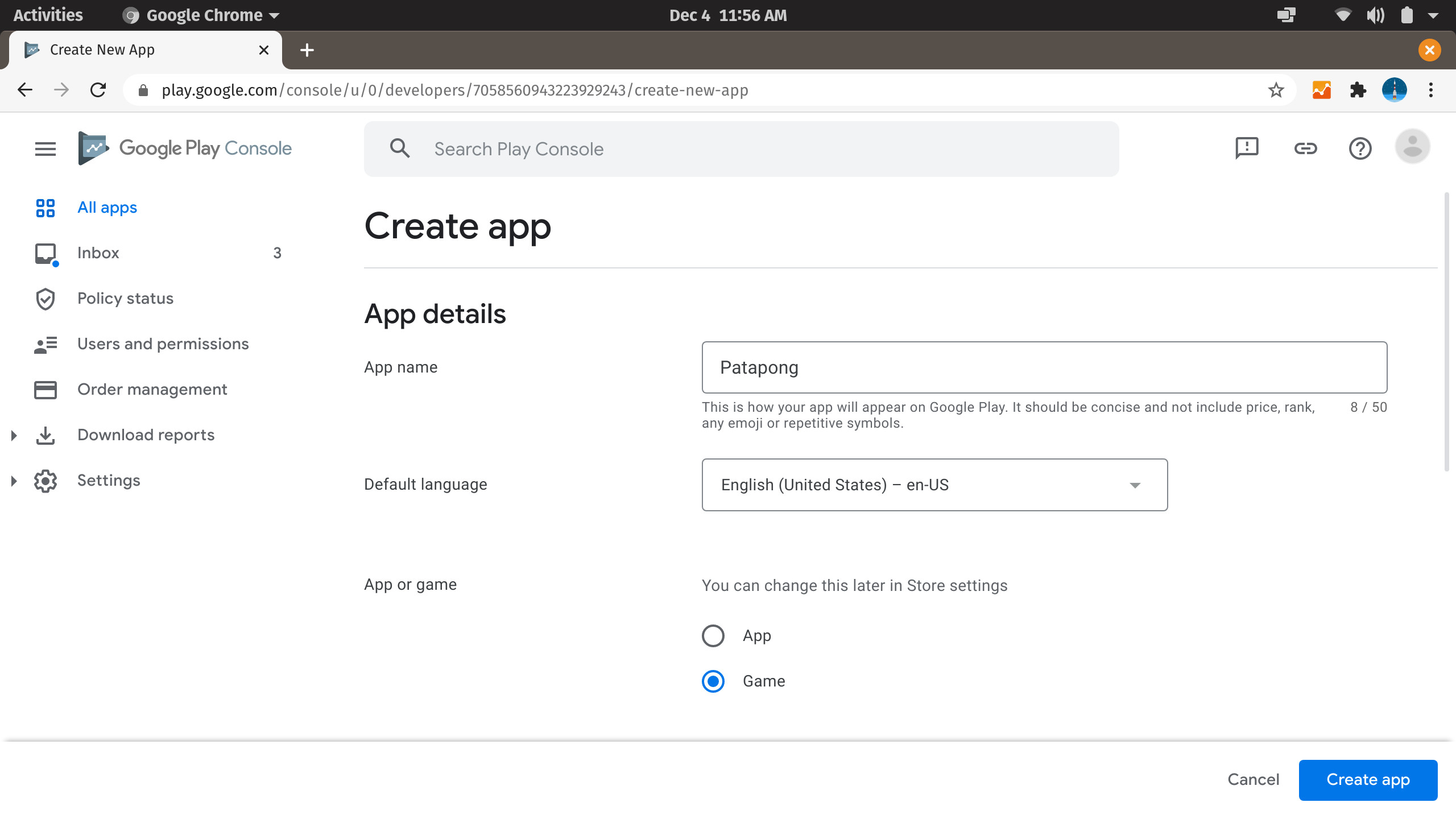Expand the Settings section
The image size is (1456, 819).
(14, 481)
